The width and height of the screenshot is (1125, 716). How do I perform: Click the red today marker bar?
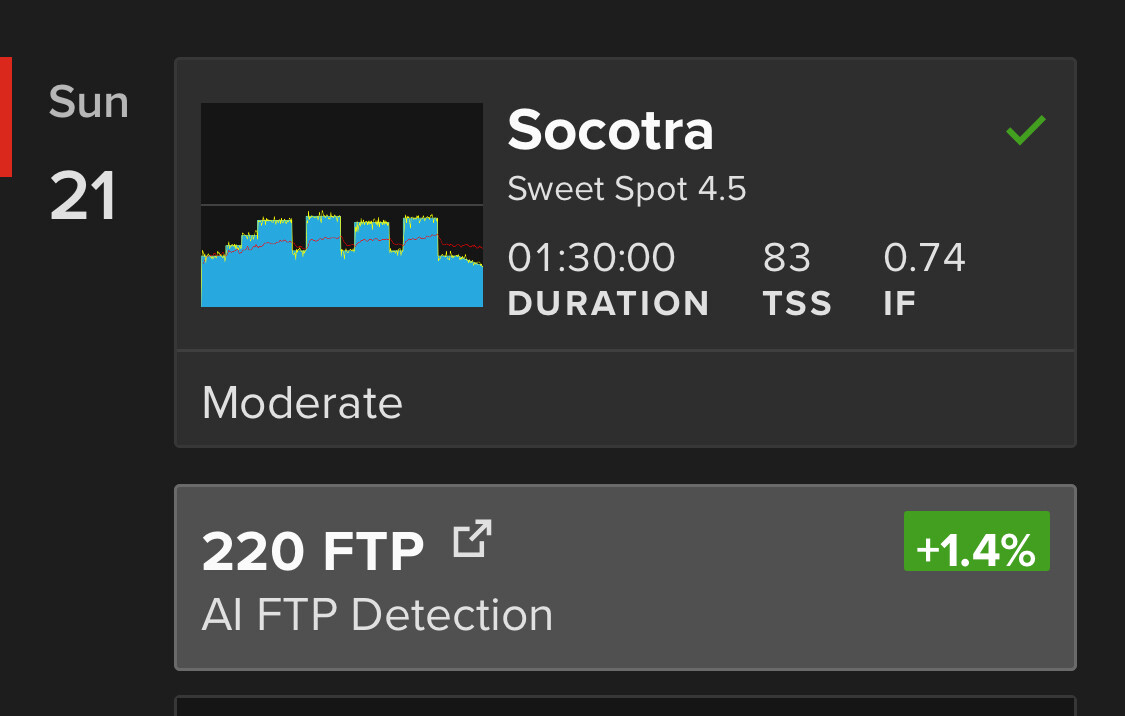(x=5, y=117)
